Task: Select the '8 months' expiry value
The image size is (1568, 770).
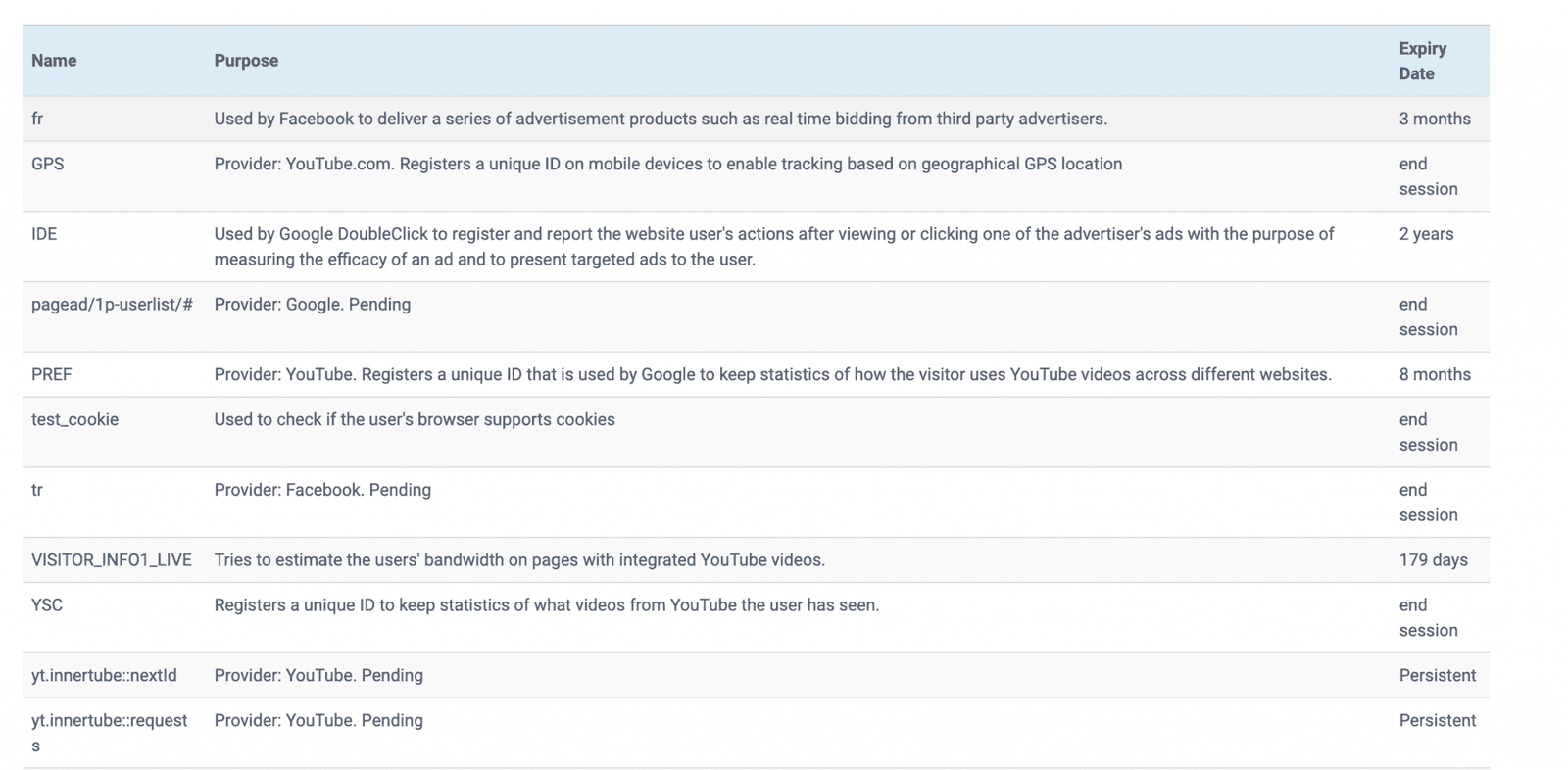Action: point(1434,374)
